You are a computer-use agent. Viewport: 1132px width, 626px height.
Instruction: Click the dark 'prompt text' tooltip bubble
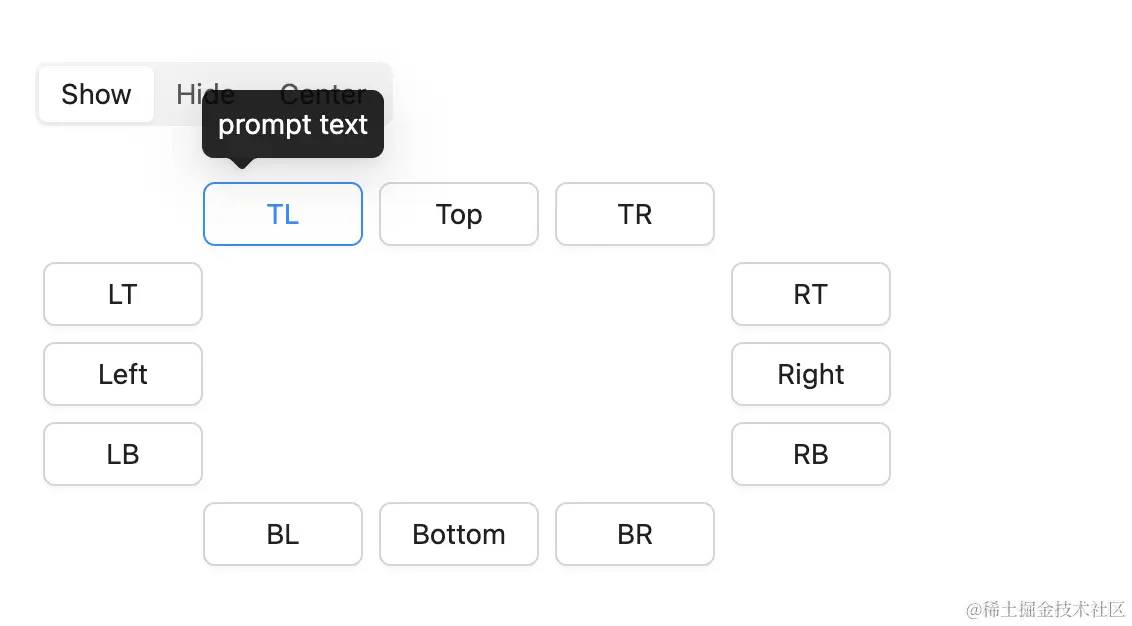293,124
